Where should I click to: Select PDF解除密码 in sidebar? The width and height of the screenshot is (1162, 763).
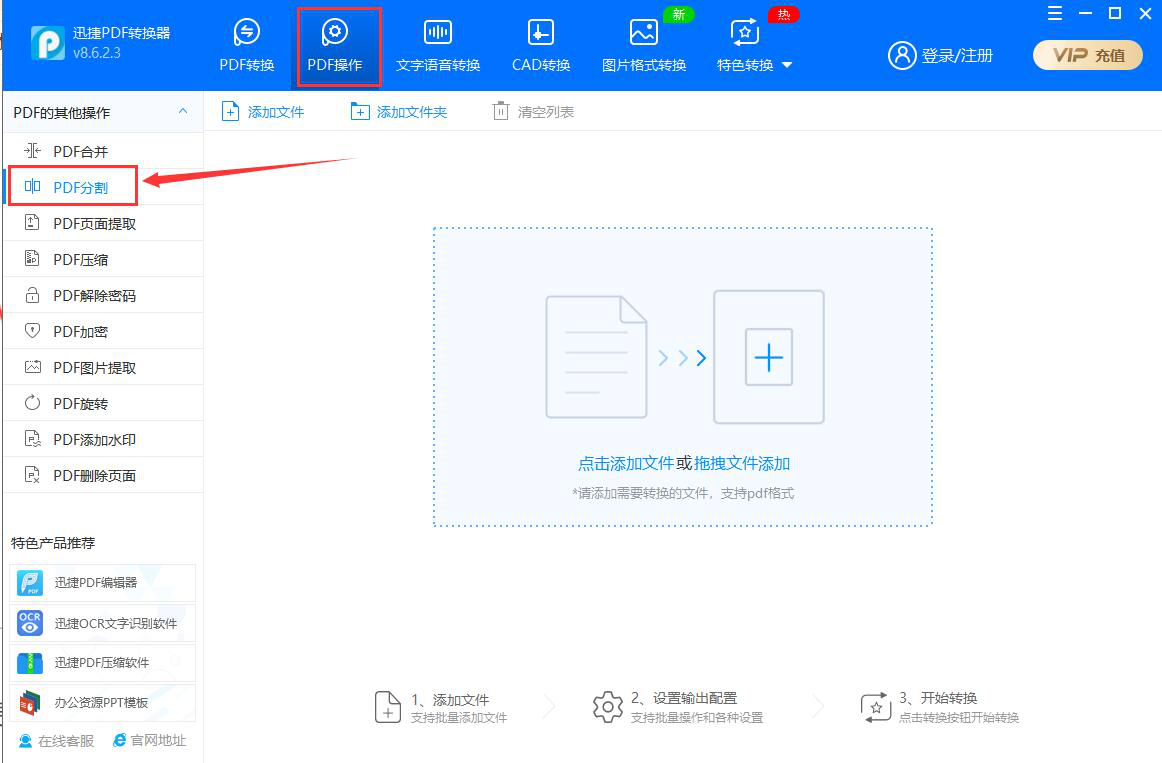tap(104, 295)
